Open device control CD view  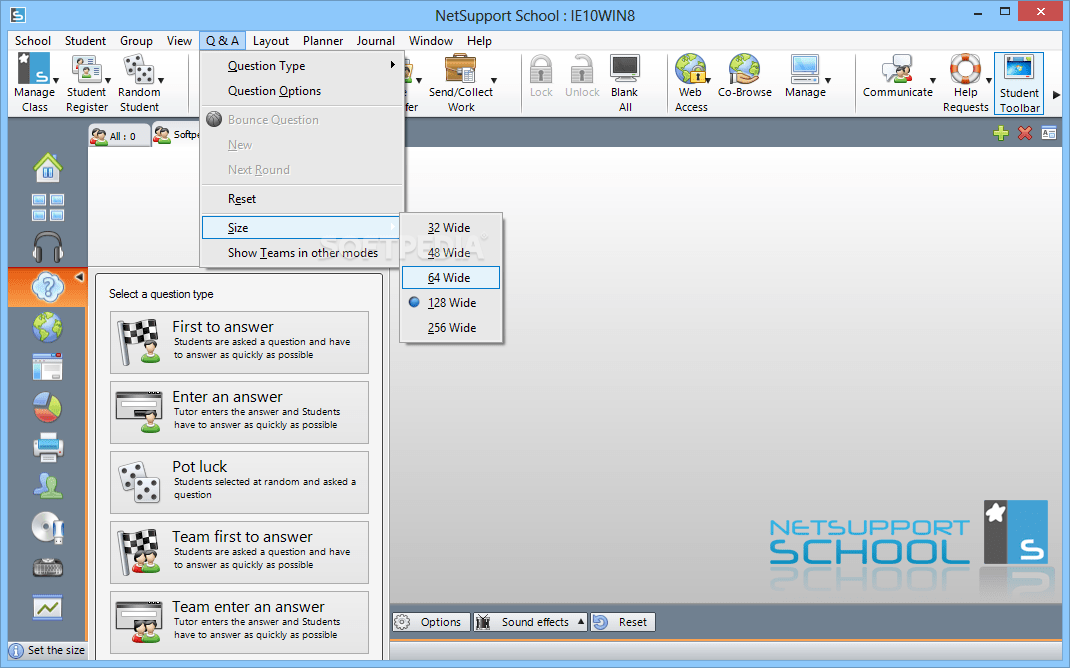[48, 527]
